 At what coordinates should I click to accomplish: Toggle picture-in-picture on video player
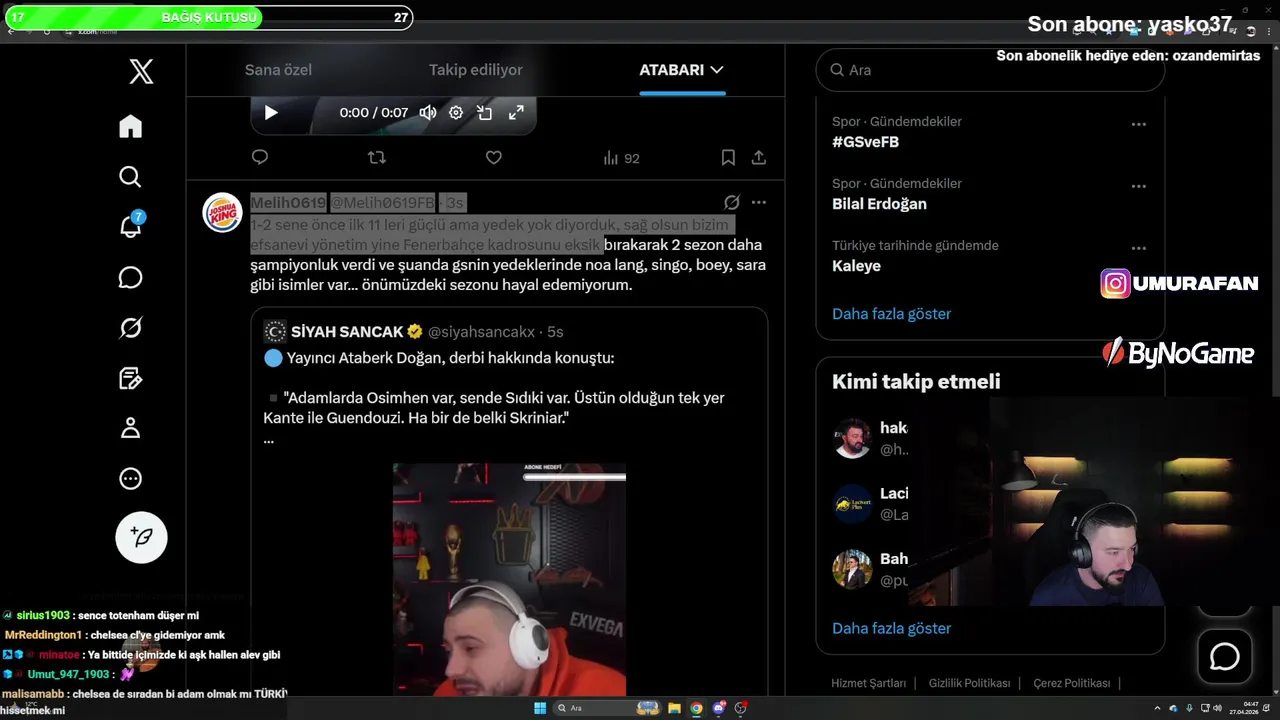pyautogui.click(x=485, y=112)
